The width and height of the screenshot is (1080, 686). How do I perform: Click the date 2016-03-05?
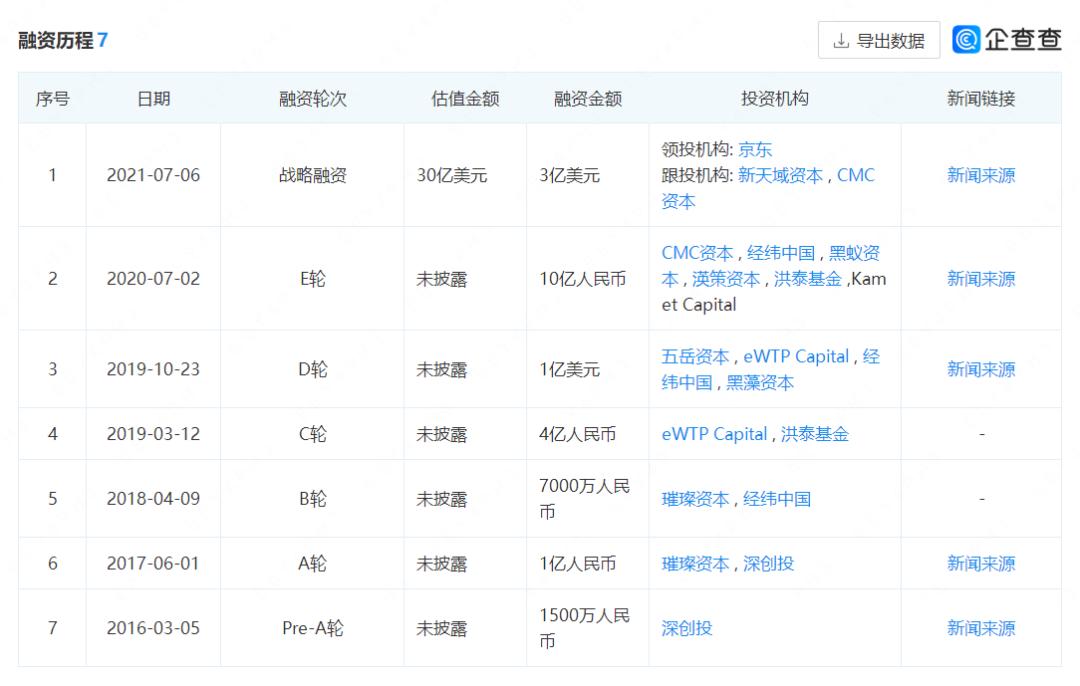click(x=154, y=628)
